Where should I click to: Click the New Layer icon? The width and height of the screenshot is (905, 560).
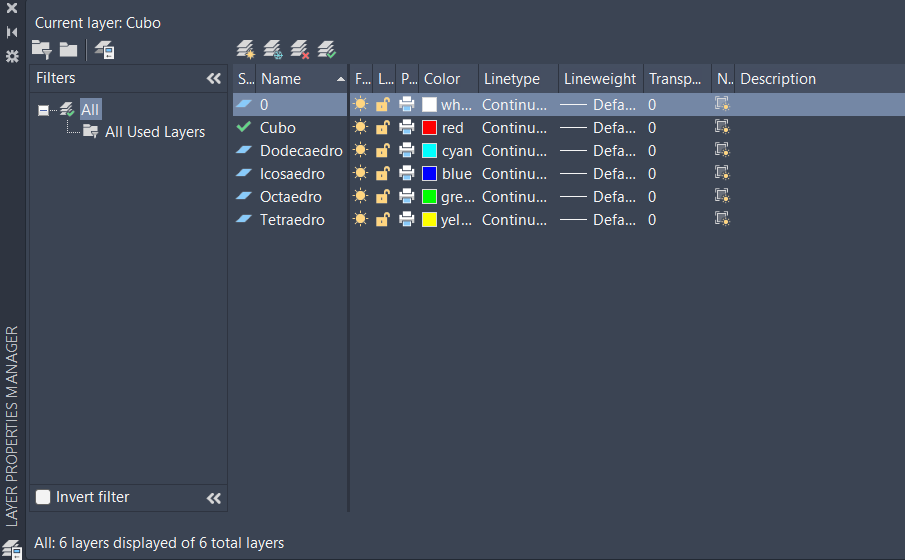[245, 49]
